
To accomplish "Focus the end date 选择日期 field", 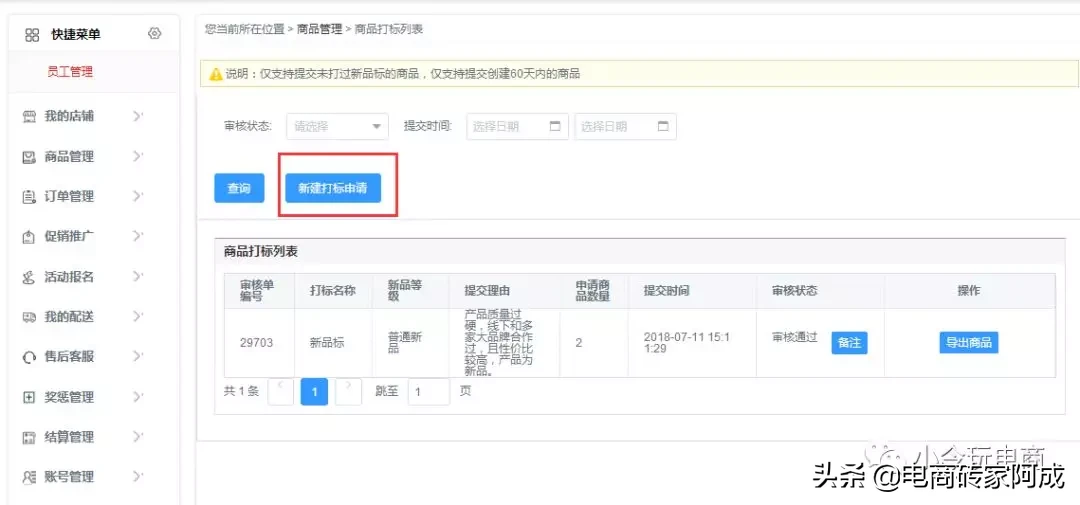I will 625,127.
